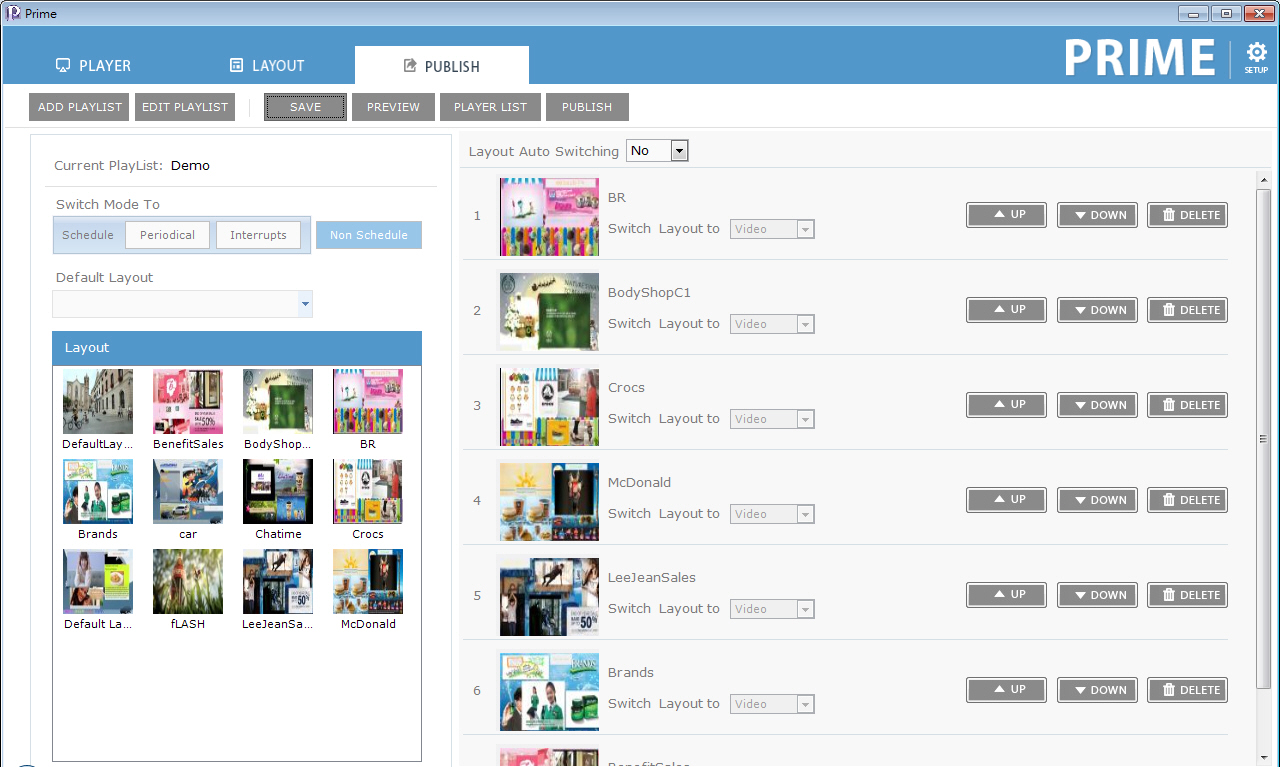
Task: Select the McDonald layout thumbnail in Layout panel
Action: [x=368, y=581]
